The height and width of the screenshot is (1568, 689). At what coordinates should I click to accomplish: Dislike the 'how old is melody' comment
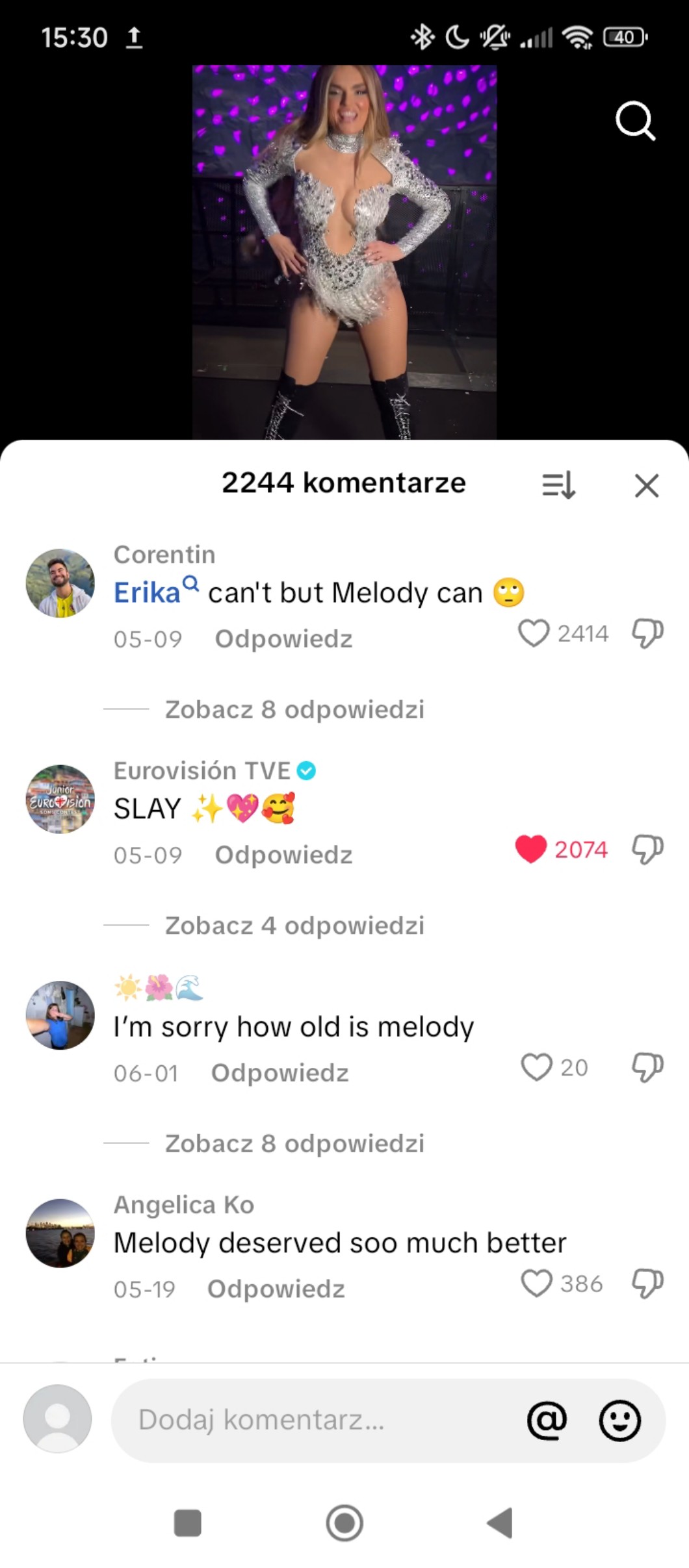click(x=647, y=1067)
